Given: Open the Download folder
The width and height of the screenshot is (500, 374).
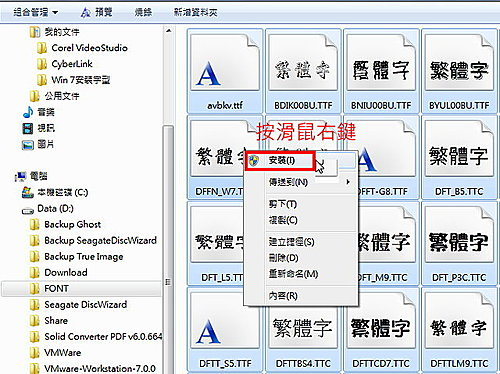Looking at the screenshot, I should [x=58, y=273].
